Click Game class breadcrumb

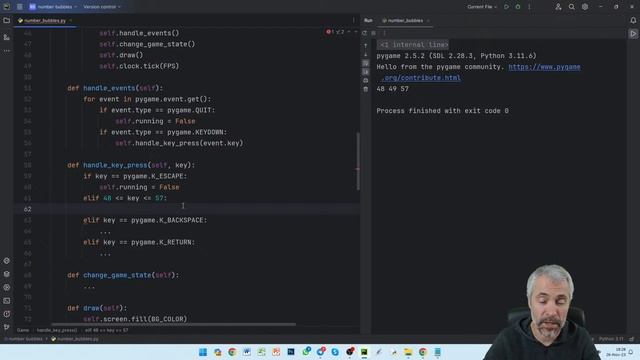[23, 330]
